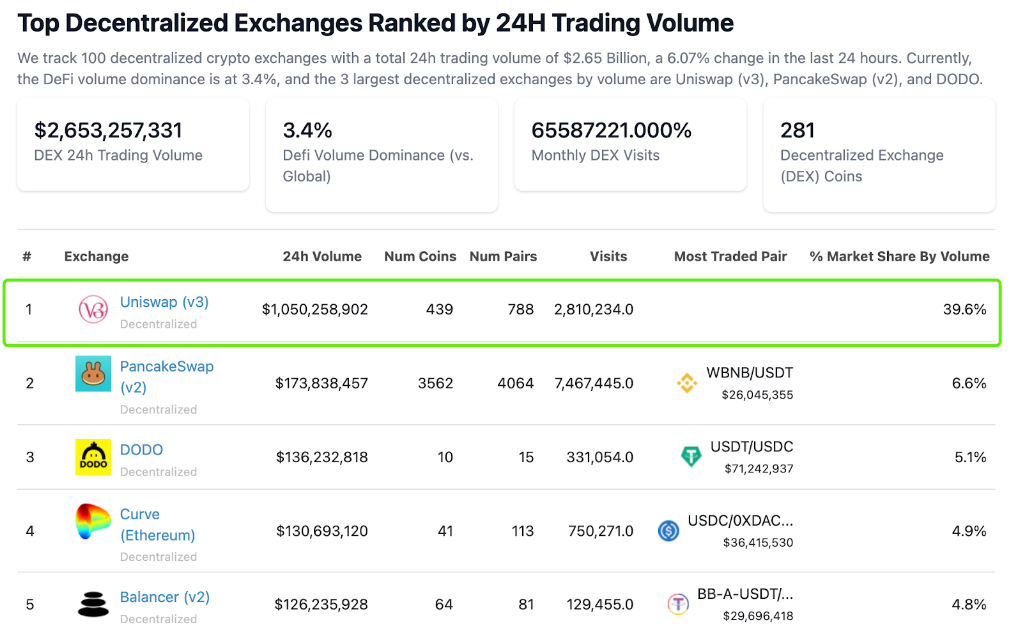Image resolution: width=1020 pixels, height=634 pixels.
Task: Click the 4064 pairs count cell
Action: pyautogui.click(x=516, y=384)
